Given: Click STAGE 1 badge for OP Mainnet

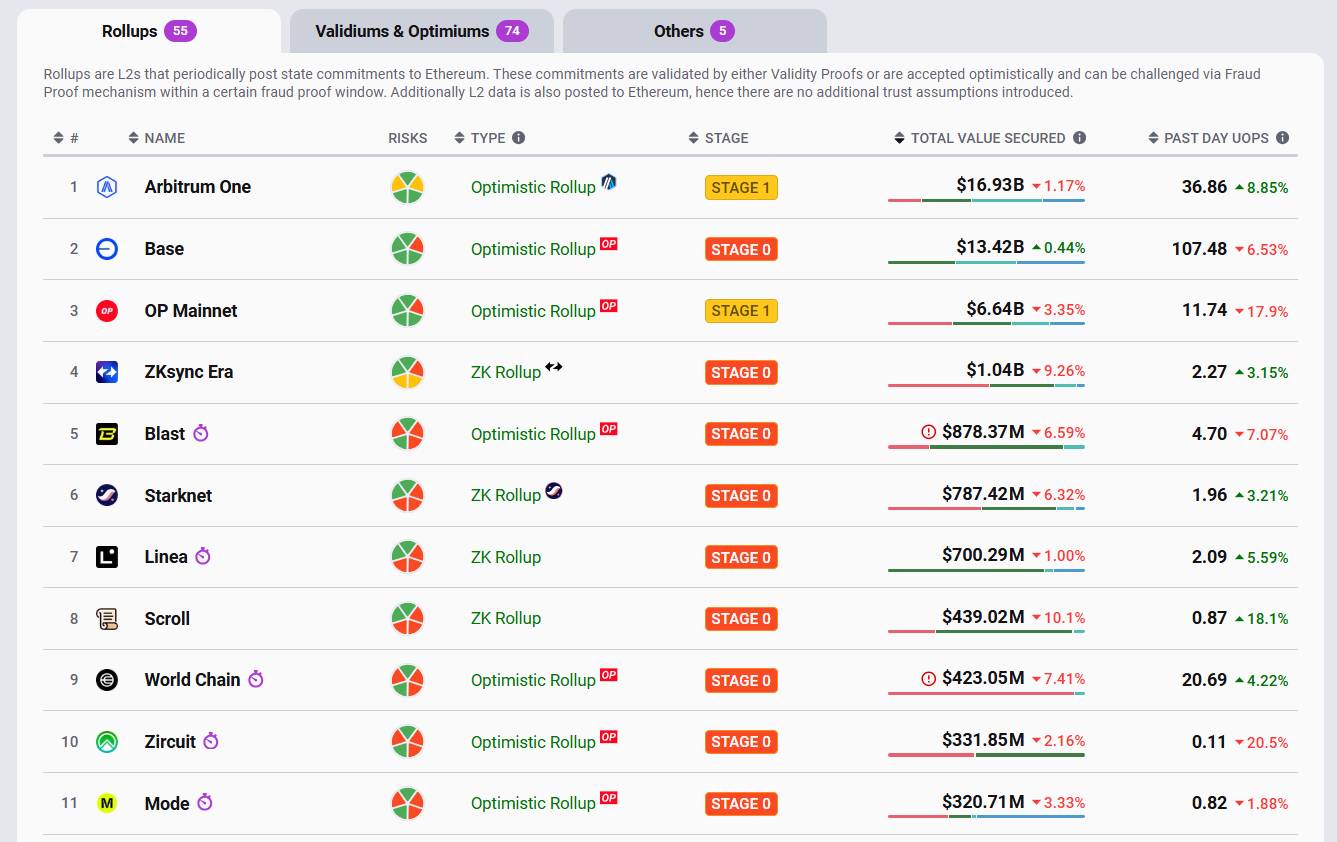Looking at the screenshot, I should pyautogui.click(x=741, y=311).
